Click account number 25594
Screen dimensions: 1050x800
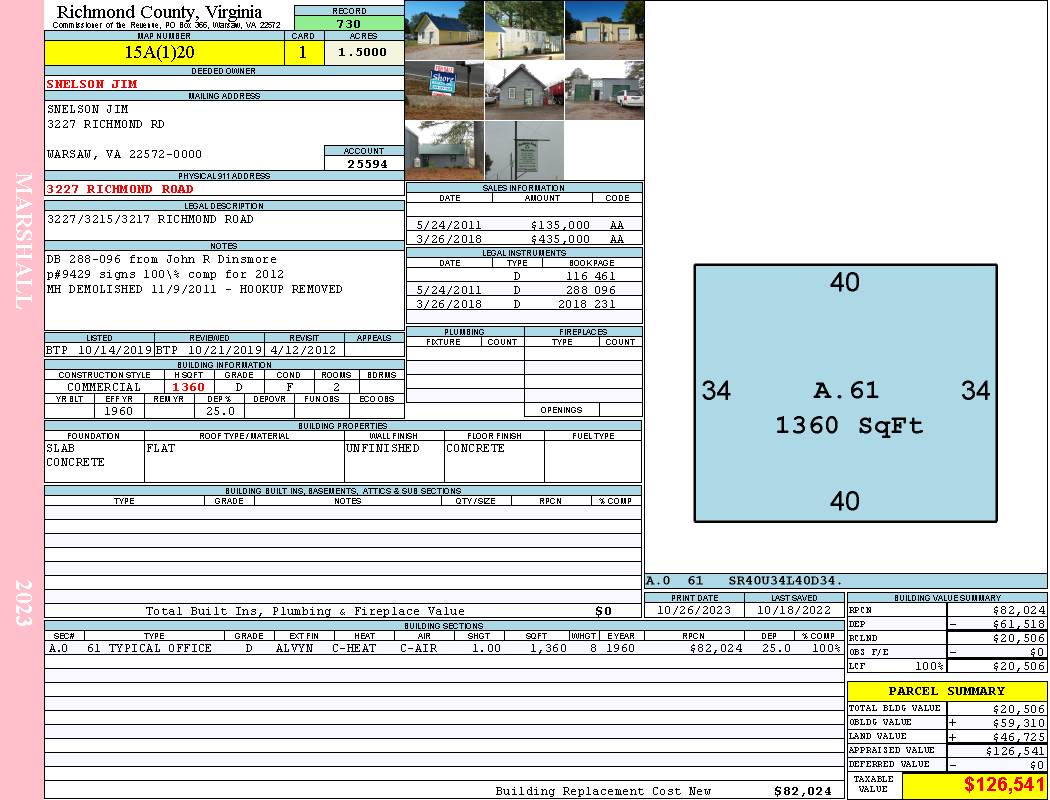(x=367, y=164)
